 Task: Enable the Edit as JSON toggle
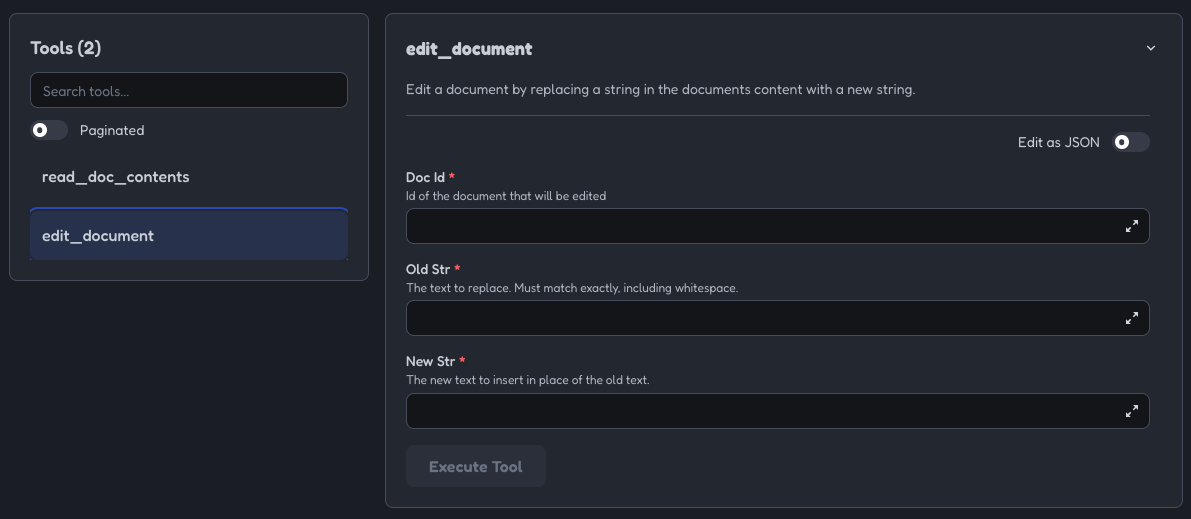pos(1131,142)
